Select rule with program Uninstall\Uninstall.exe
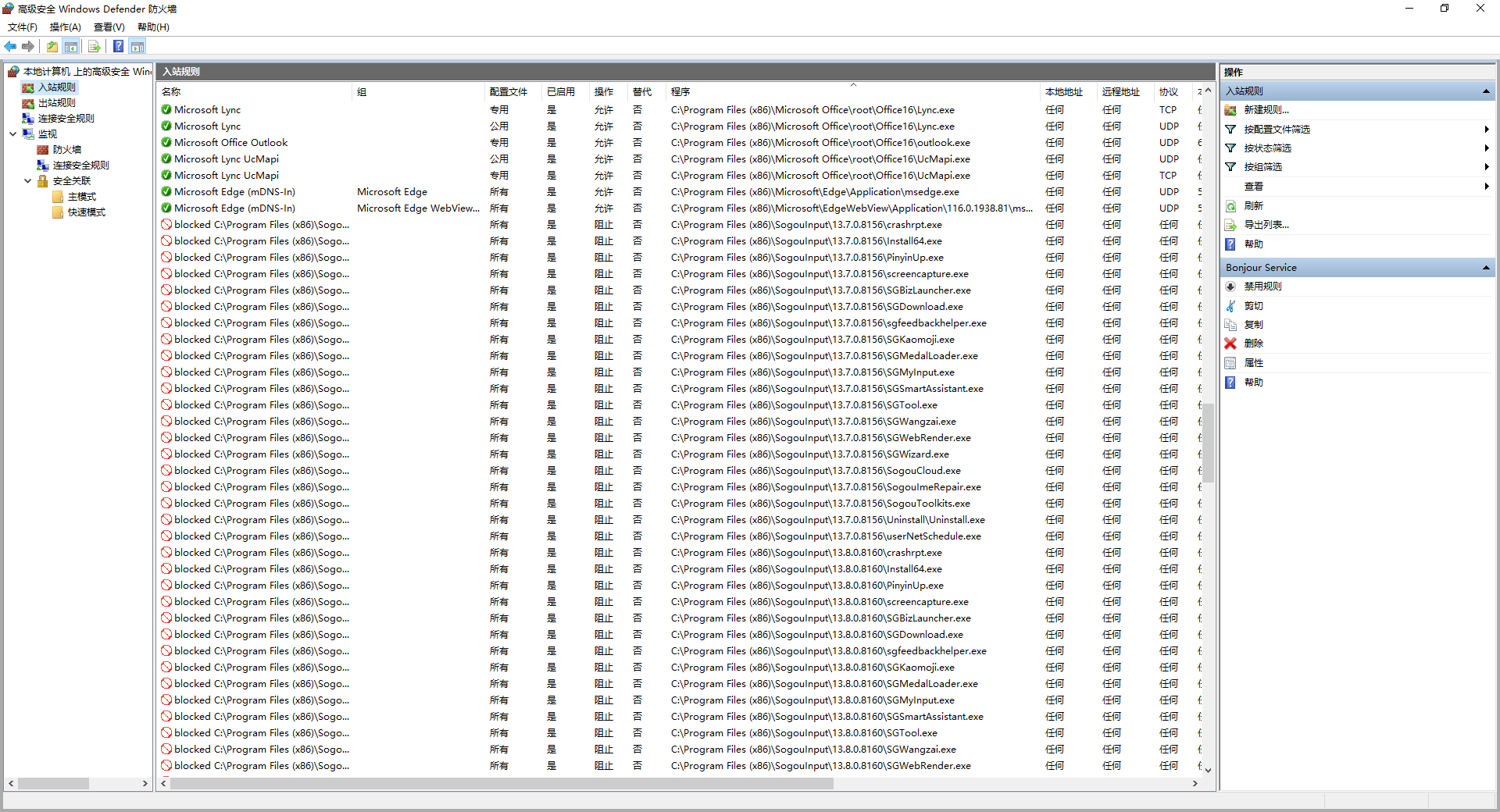 [x=680, y=520]
